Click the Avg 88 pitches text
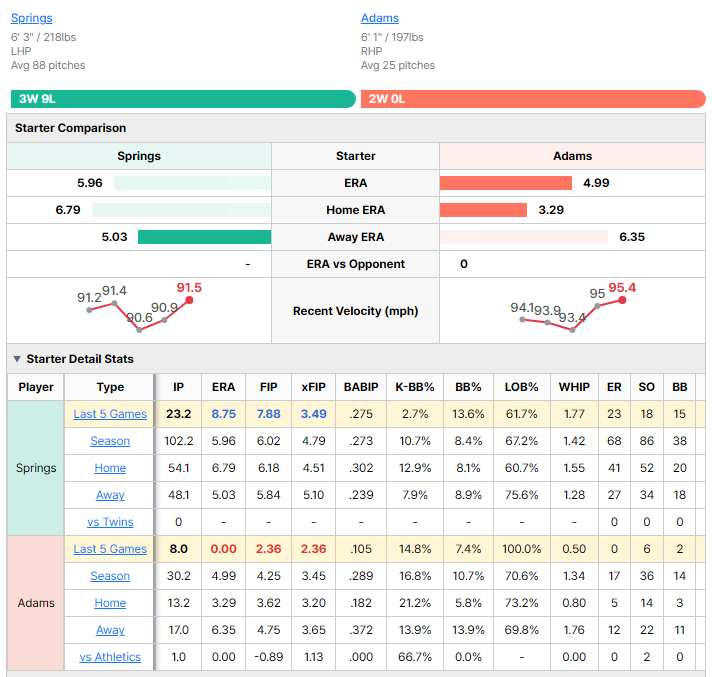Image resolution: width=712 pixels, height=677 pixels. [48, 65]
